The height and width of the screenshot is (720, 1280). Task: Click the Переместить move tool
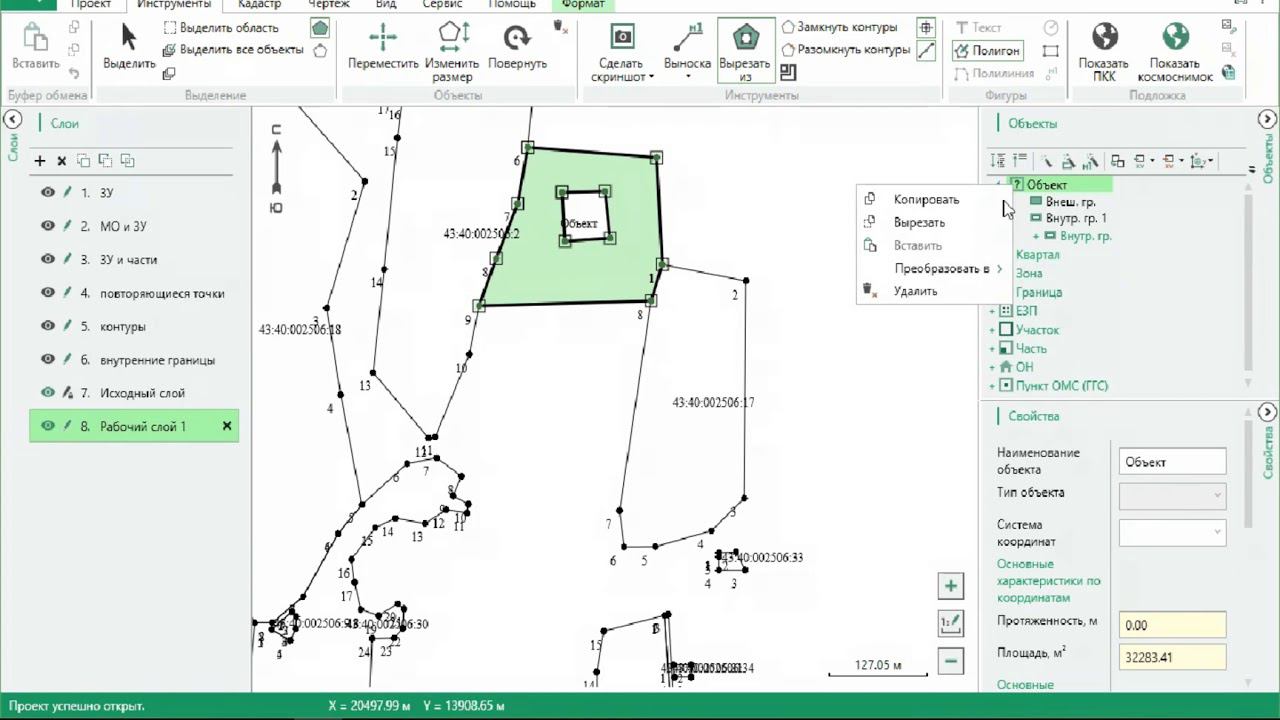pos(383,47)
